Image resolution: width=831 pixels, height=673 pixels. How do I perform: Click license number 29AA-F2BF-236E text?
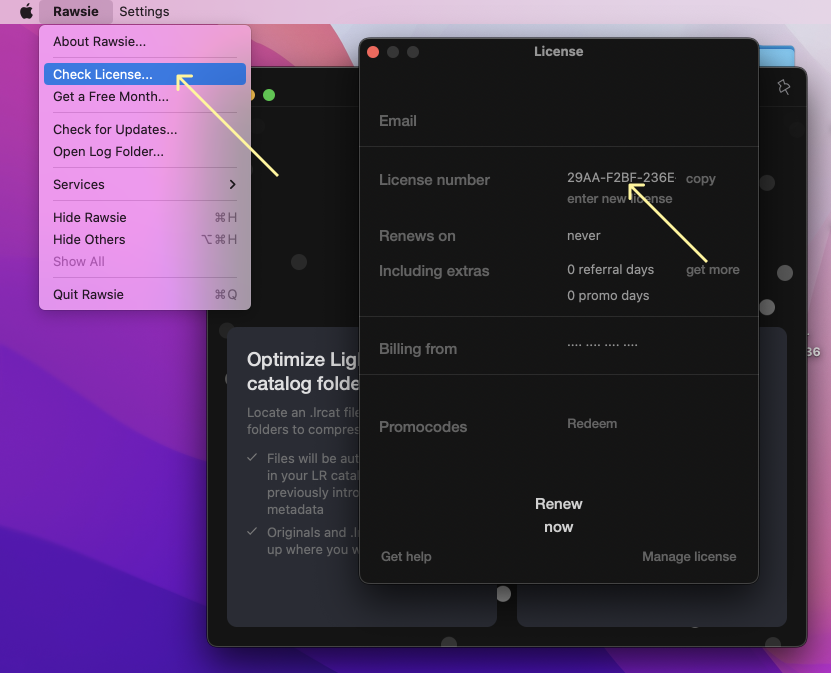621,178
